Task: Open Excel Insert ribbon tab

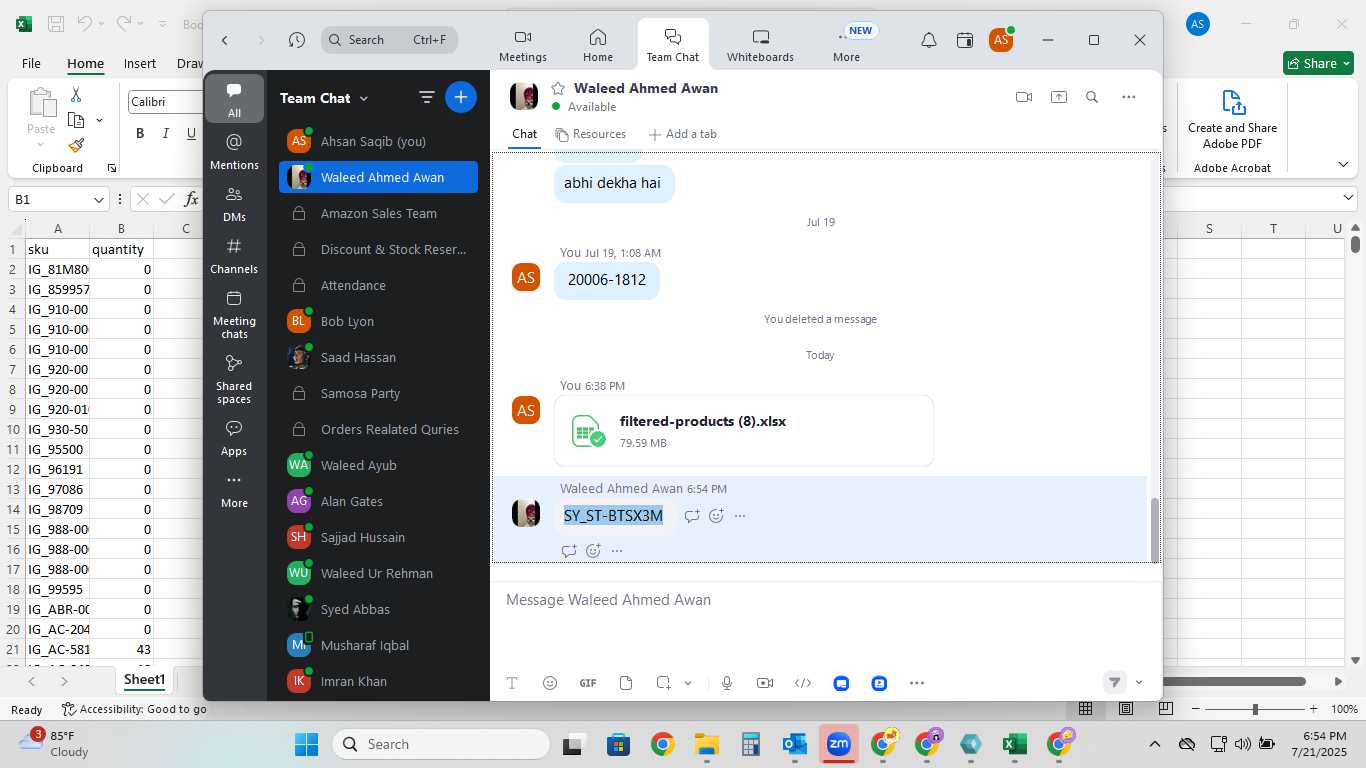Action: (x=140, y=63)
